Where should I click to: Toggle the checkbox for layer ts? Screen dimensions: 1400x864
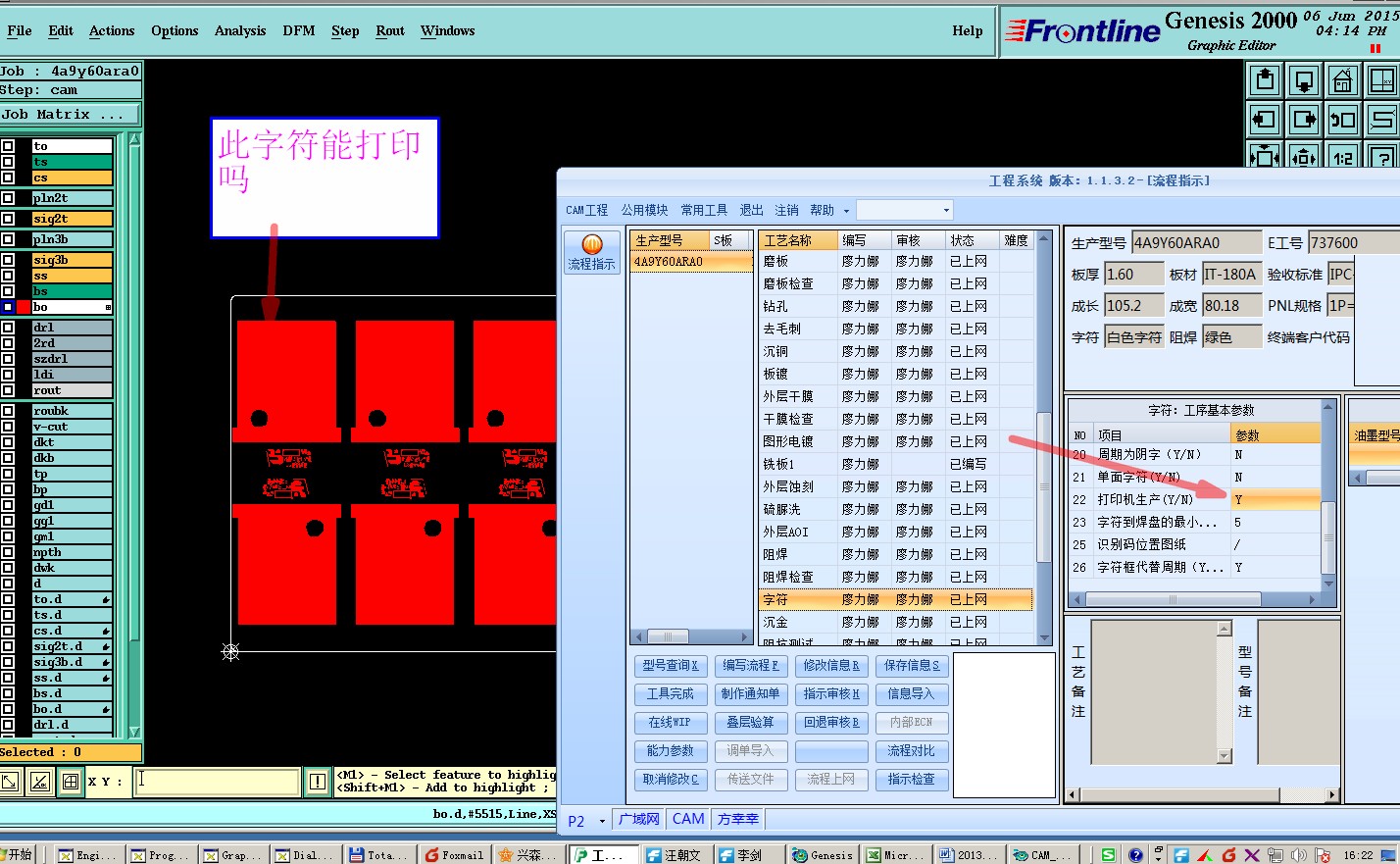8,162
